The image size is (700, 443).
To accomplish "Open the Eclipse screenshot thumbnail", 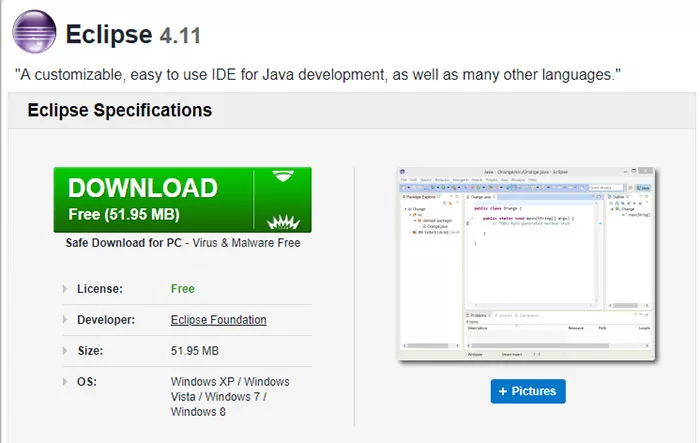I will pos(527,264).
